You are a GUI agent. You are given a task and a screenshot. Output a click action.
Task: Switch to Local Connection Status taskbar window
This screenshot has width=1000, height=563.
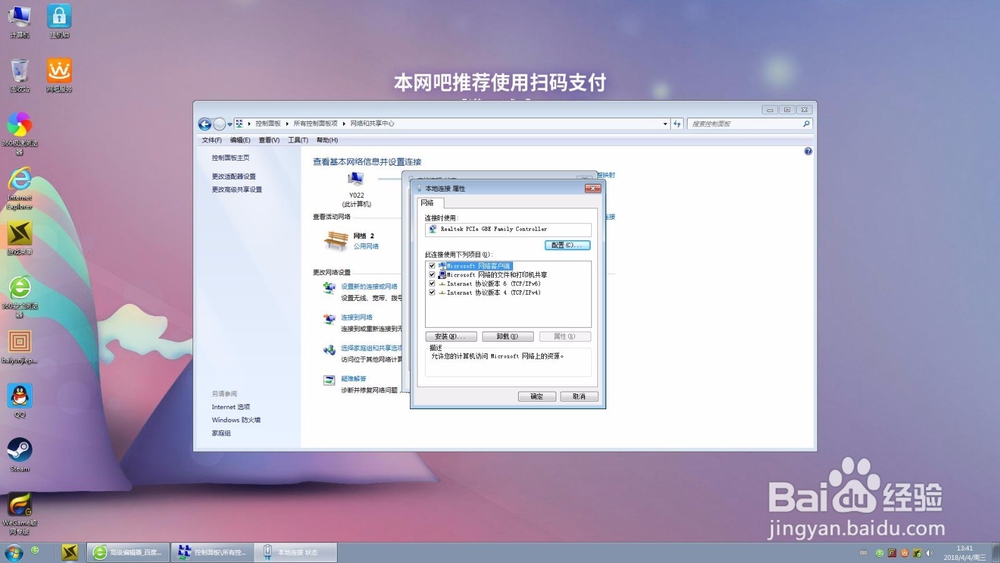click(x=296, y=552)
